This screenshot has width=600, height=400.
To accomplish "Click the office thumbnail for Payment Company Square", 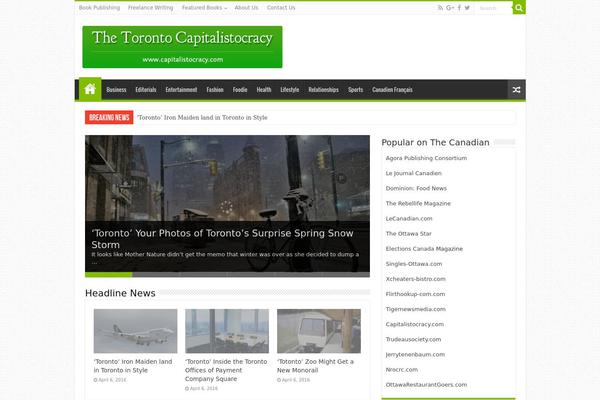I will coord(227,331).
